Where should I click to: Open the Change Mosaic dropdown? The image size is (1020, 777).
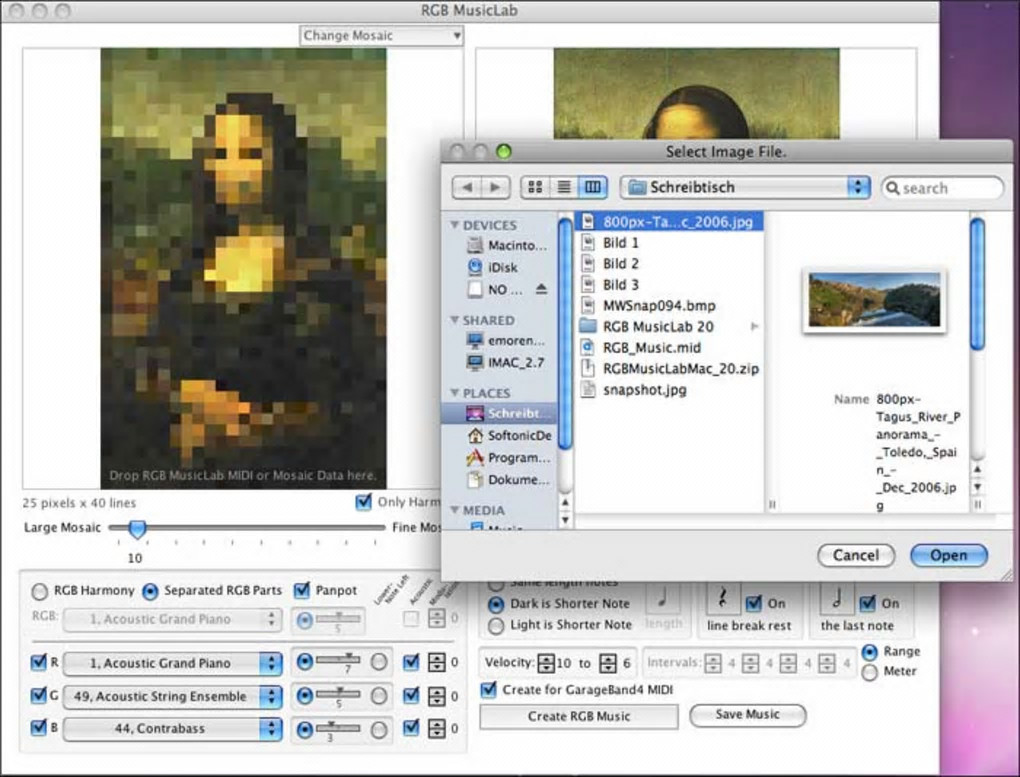[381, 36]
